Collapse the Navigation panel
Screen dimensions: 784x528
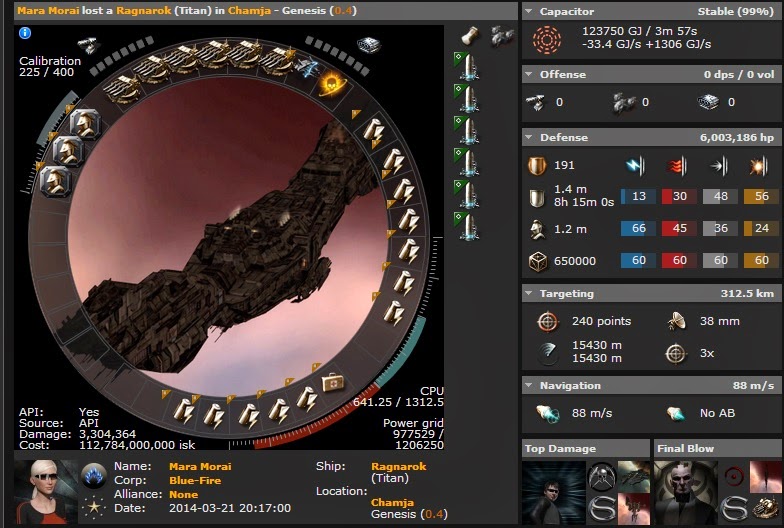(x=529, y=385)
